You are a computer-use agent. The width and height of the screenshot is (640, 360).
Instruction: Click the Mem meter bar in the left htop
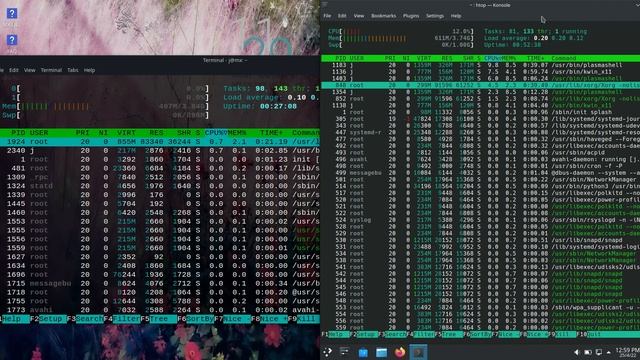click(106, 107)
